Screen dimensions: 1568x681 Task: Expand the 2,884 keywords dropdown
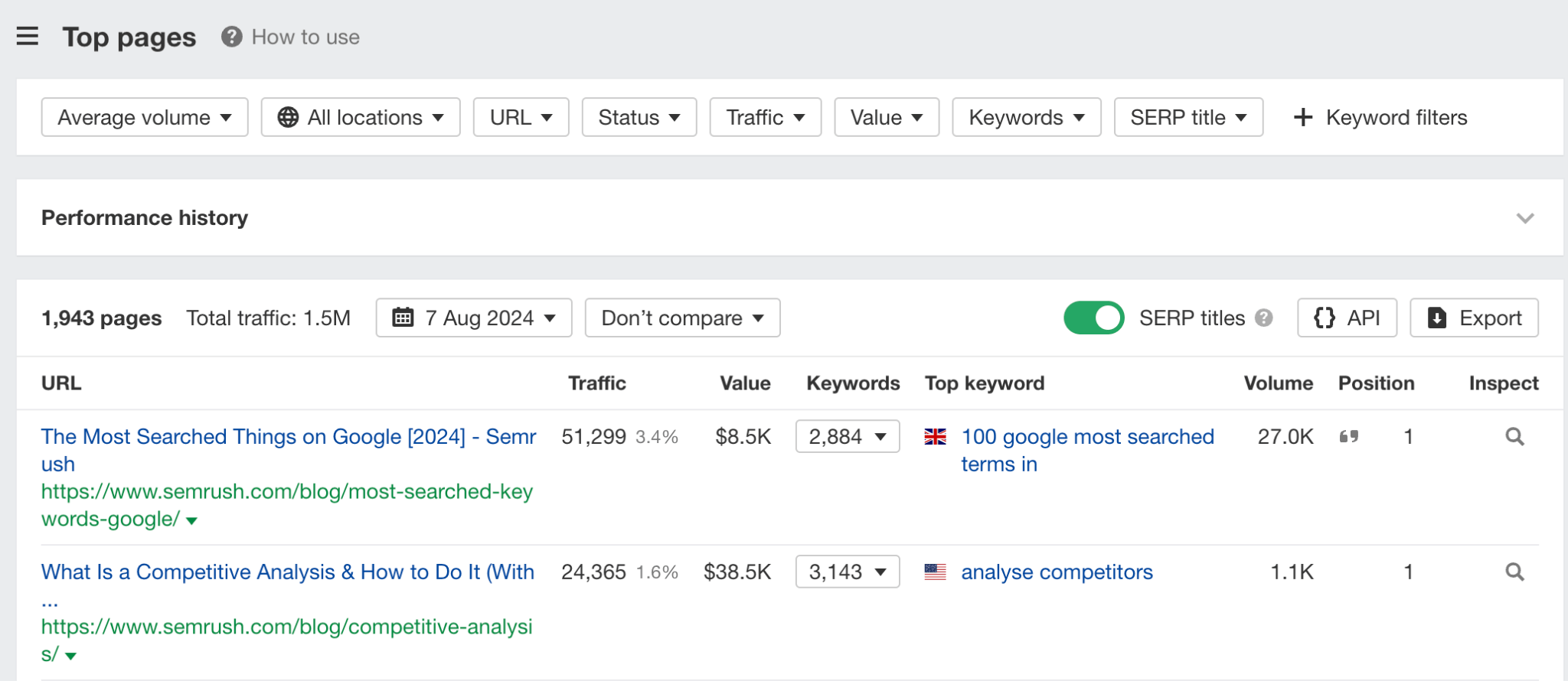click(848, 436)
